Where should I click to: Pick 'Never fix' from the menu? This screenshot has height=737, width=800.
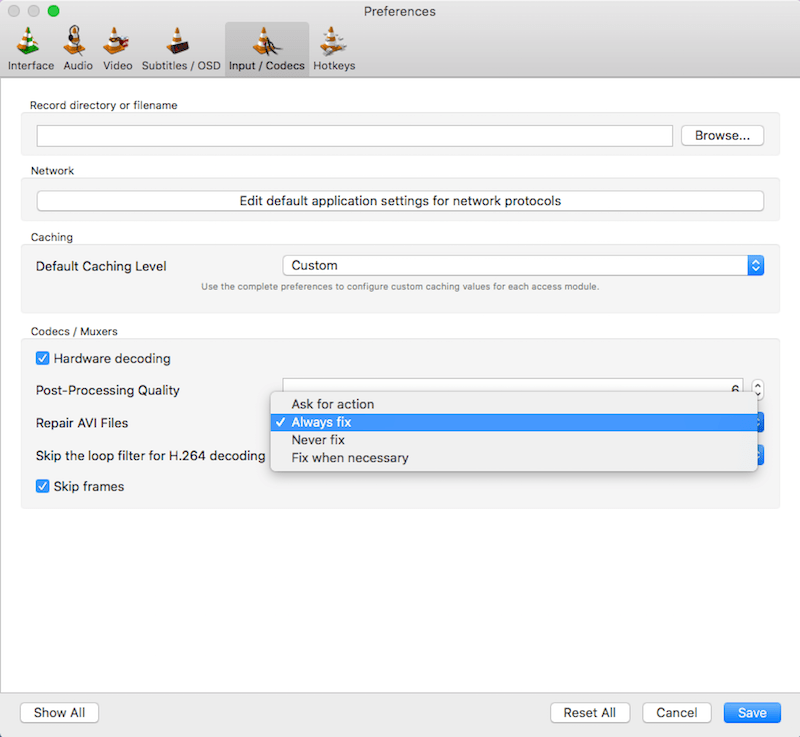tap(514, 440)
